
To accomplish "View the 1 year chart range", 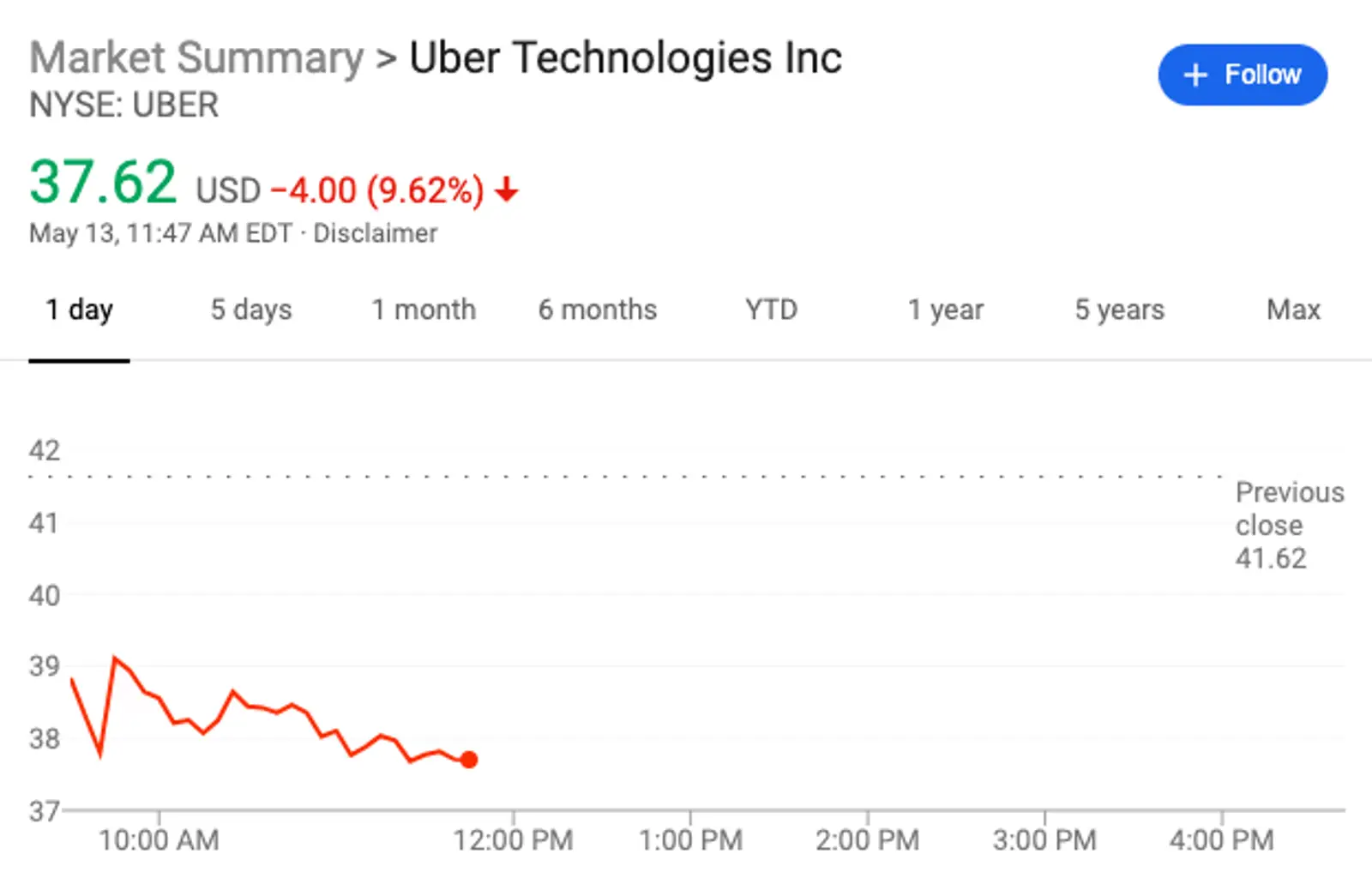I will tap(945, 310).
